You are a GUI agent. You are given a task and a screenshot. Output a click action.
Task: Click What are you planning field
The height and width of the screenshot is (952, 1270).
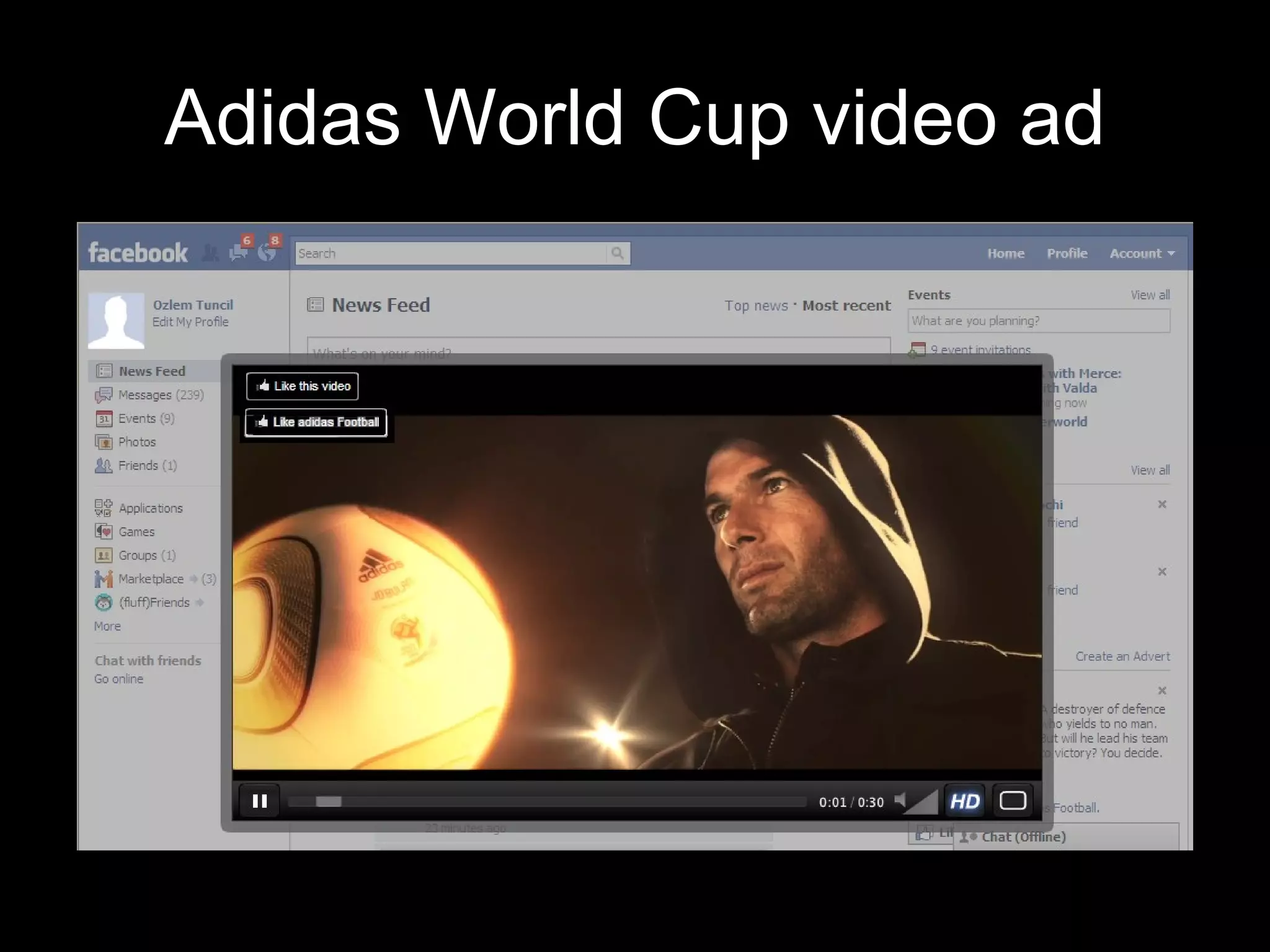[x=1039, y=321]
